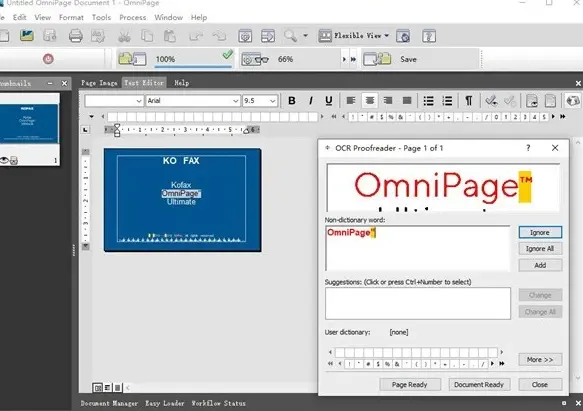This screenshot has height=411, width=583.
Task: Click the globe icon at toolbar end
Action: pos(573,100)
